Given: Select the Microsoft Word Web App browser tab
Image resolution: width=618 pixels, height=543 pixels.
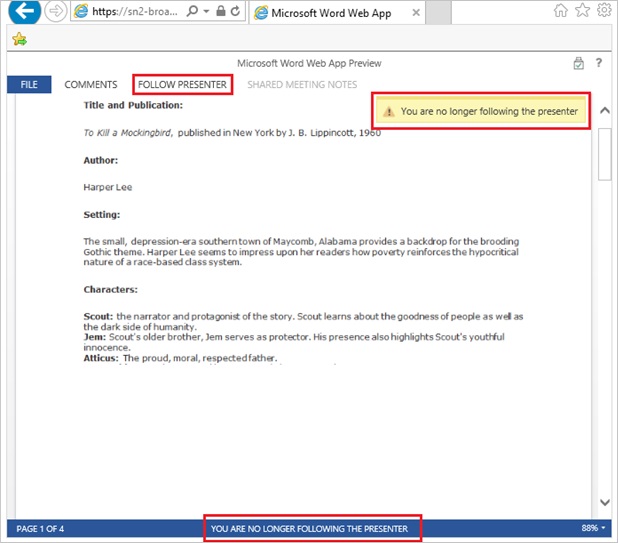Looking at the screenshot, I should pos(325,13).
